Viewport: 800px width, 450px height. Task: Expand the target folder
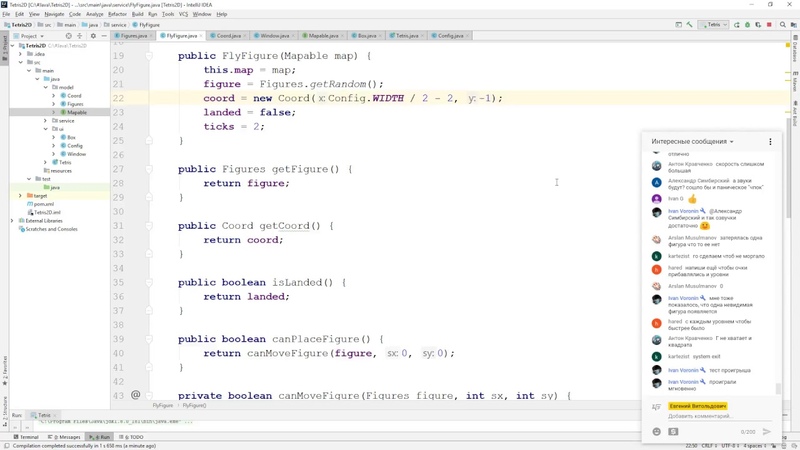point(20,195)
